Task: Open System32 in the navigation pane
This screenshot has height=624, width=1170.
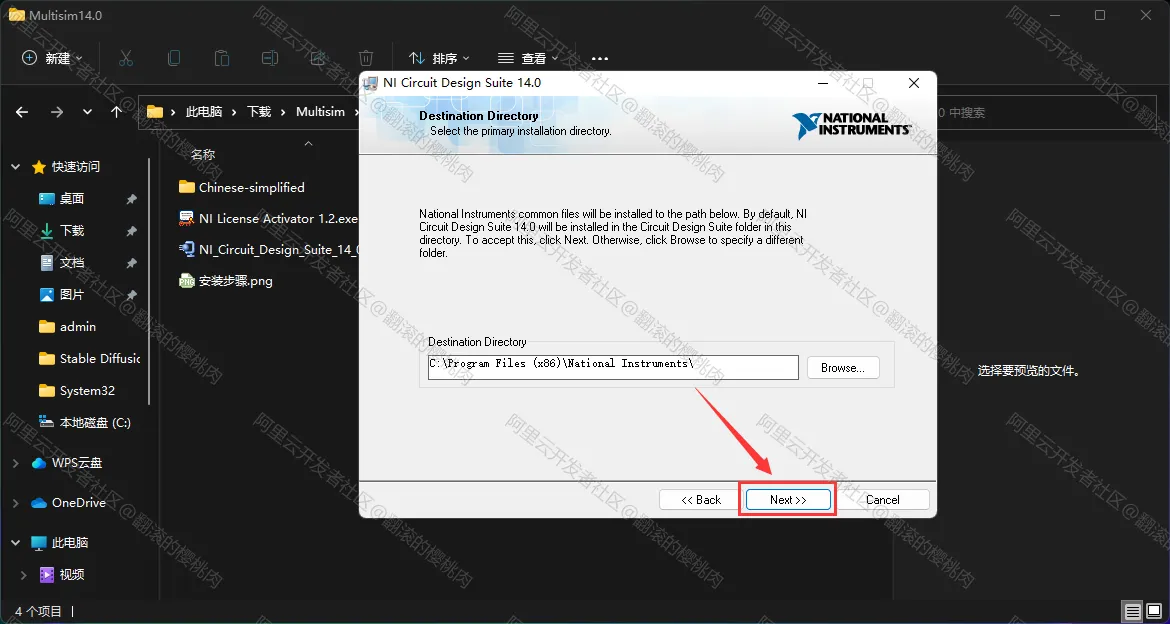Action: 87,391
